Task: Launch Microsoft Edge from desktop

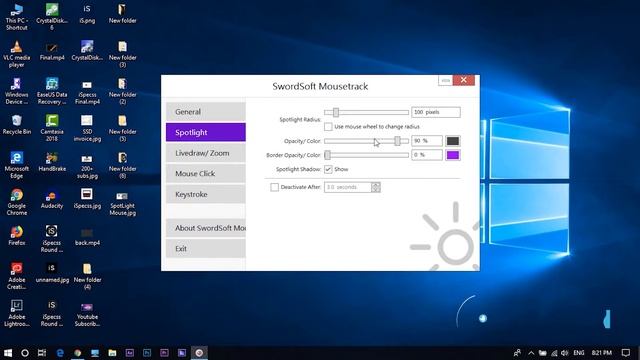Action: [x=16, y=165]
